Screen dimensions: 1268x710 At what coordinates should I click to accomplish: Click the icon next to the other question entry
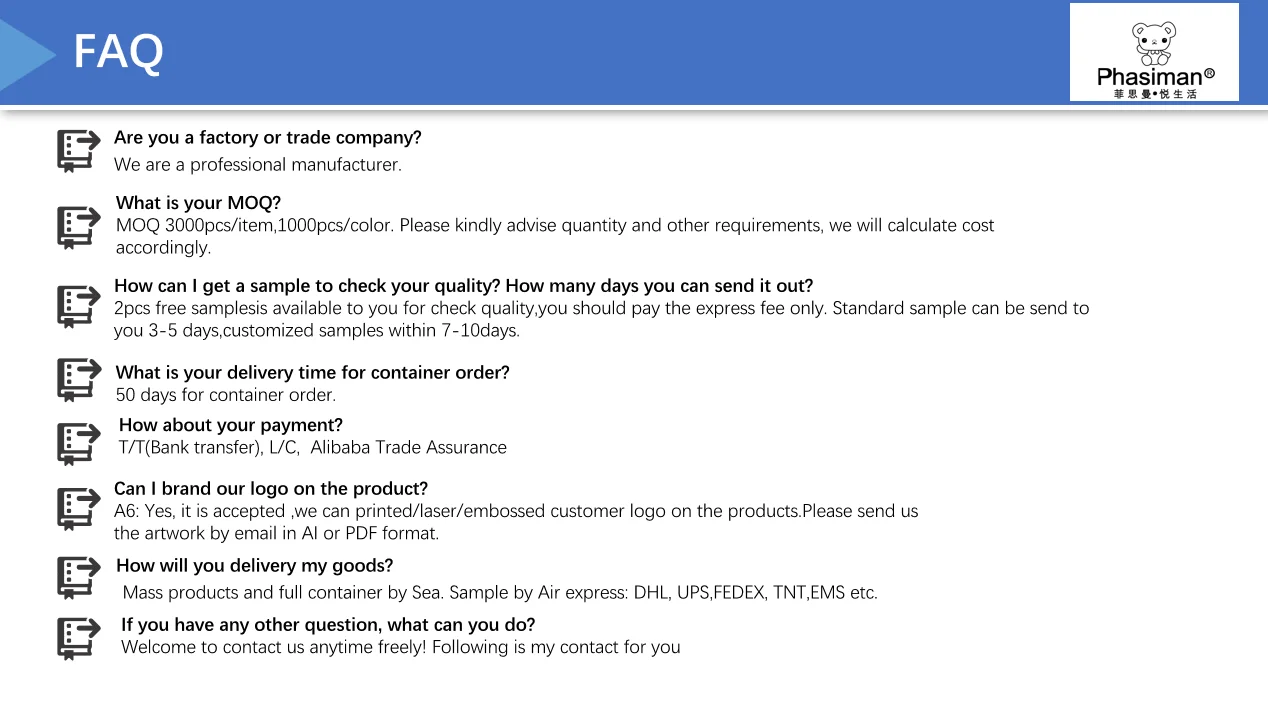coord(78,637)
